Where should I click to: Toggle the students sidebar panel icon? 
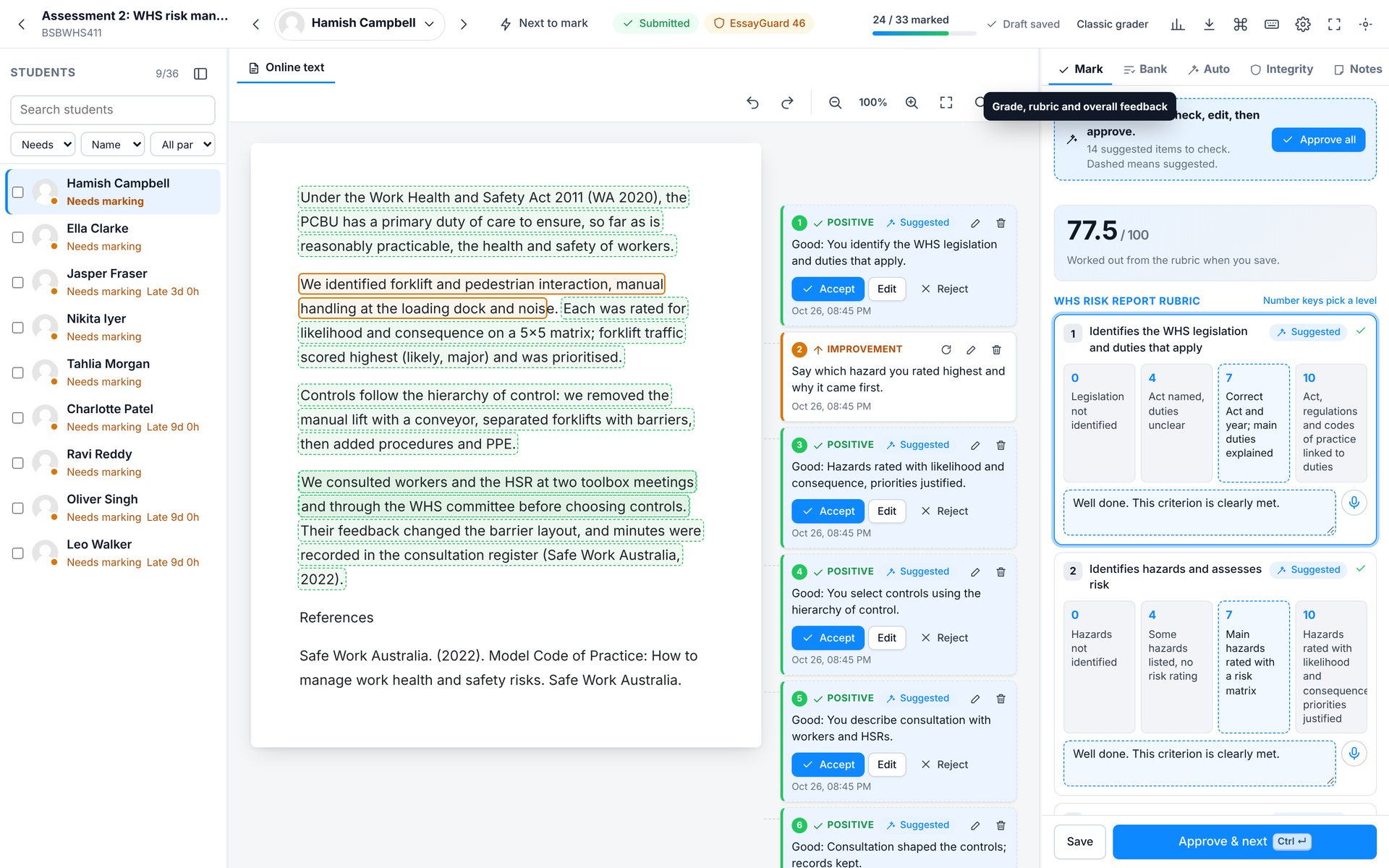(200, 73)
